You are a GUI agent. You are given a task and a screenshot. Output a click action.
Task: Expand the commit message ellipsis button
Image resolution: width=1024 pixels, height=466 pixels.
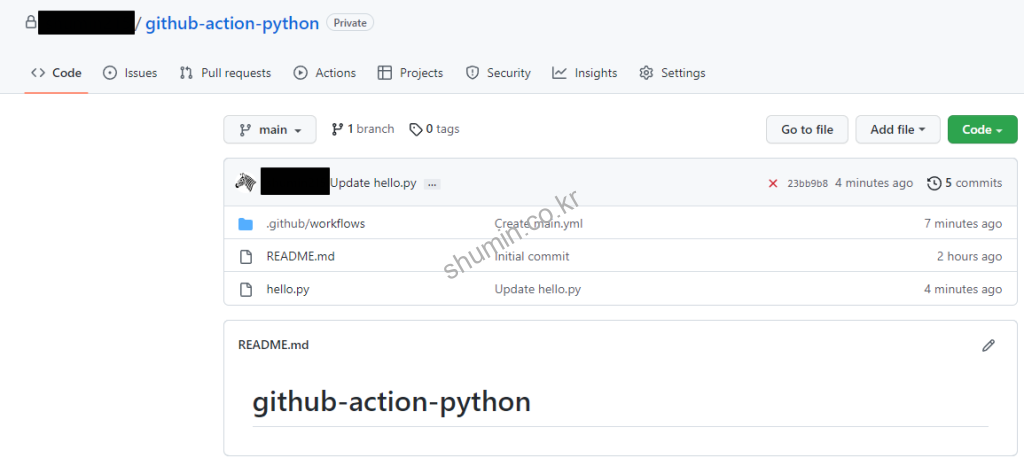pos(432,184)
